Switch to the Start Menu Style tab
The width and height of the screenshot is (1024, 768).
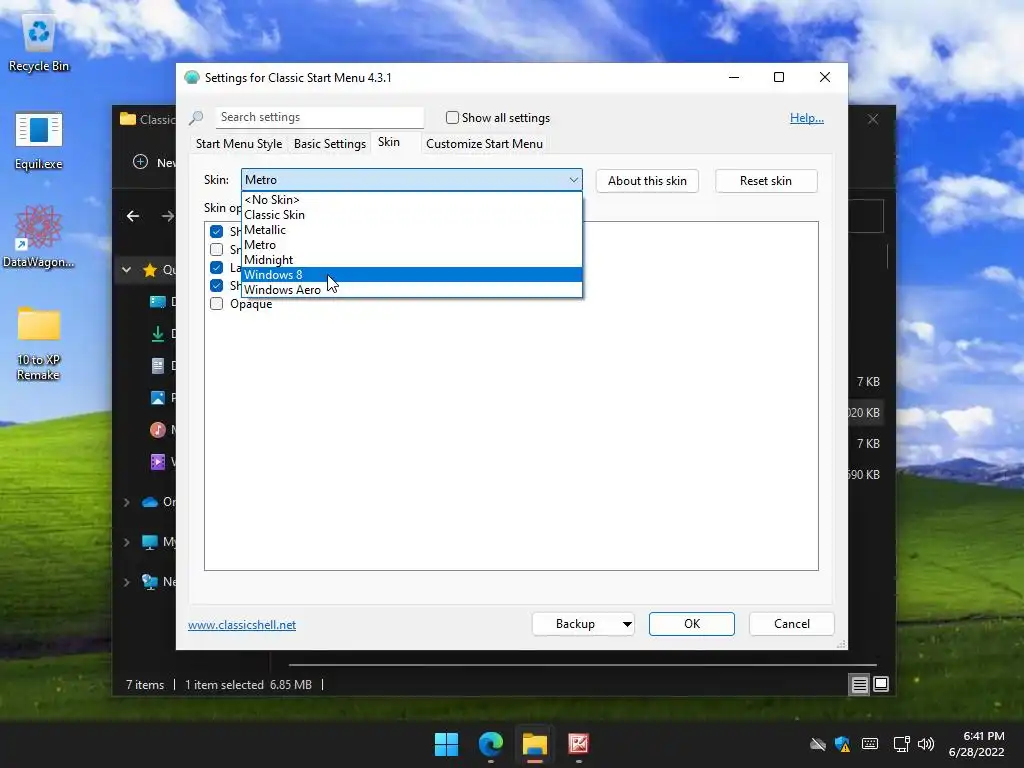239,144
